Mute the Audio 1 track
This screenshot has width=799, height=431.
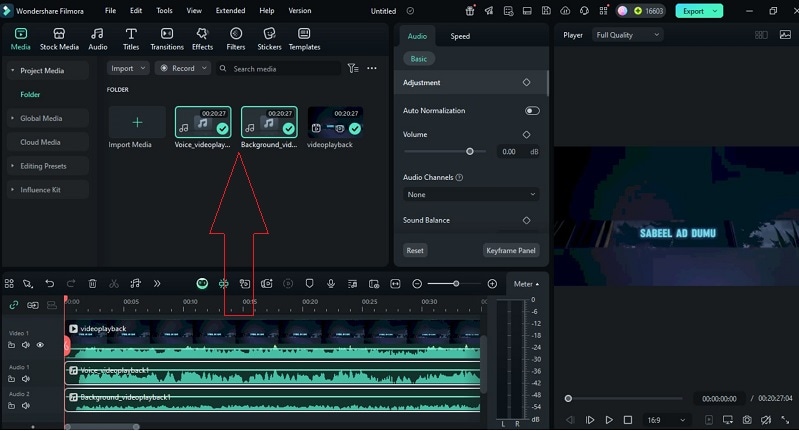pyautogui.click(x=26, y=379)
